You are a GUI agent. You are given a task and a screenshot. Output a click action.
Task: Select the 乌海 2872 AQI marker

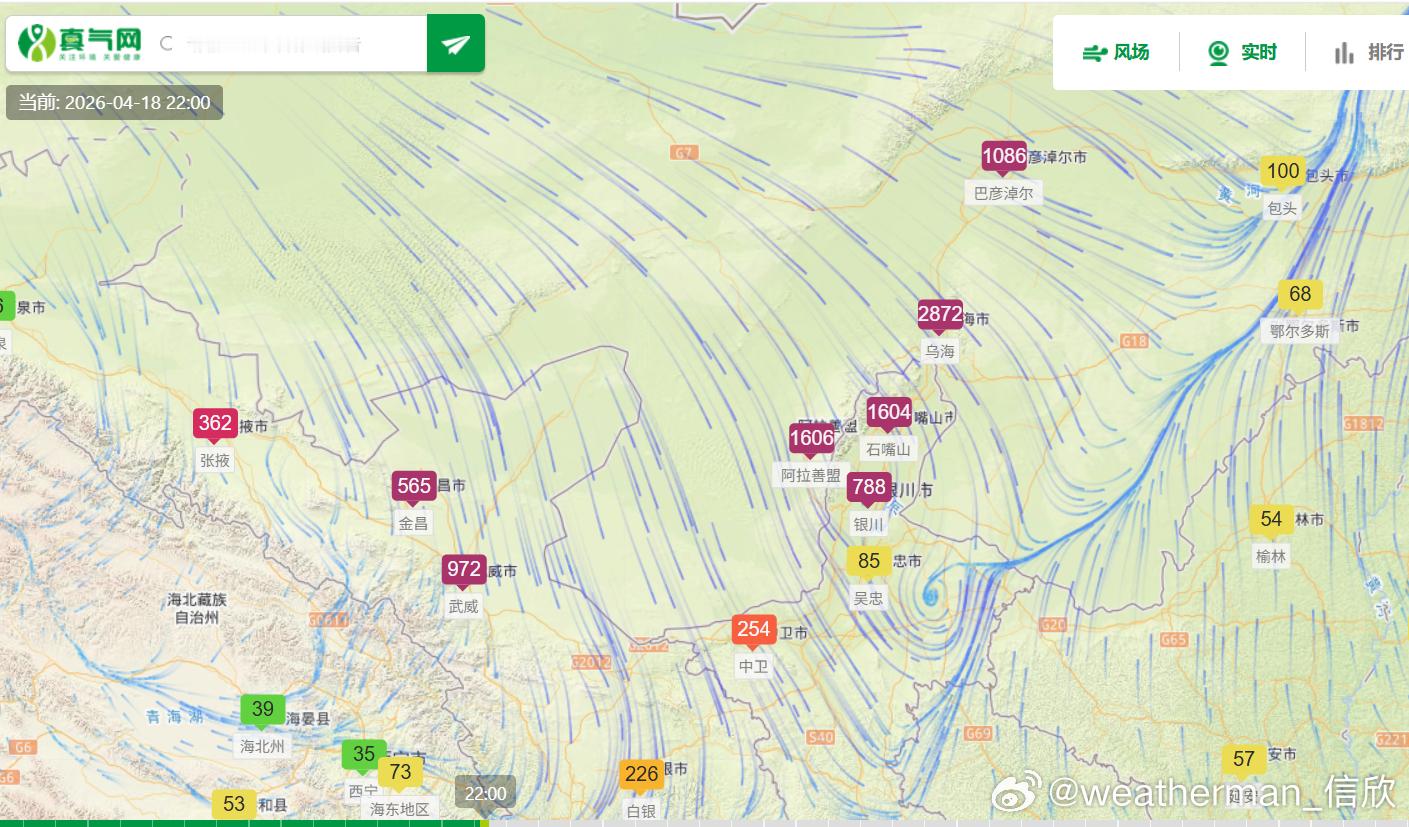click(x=940, y=315)
